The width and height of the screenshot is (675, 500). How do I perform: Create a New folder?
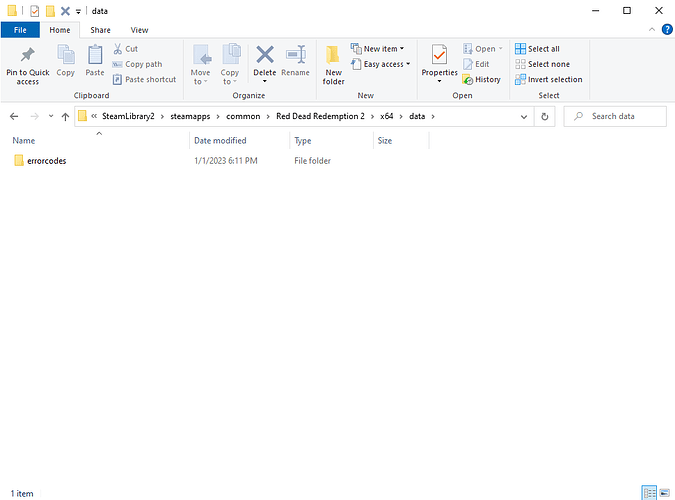(333, 65)
